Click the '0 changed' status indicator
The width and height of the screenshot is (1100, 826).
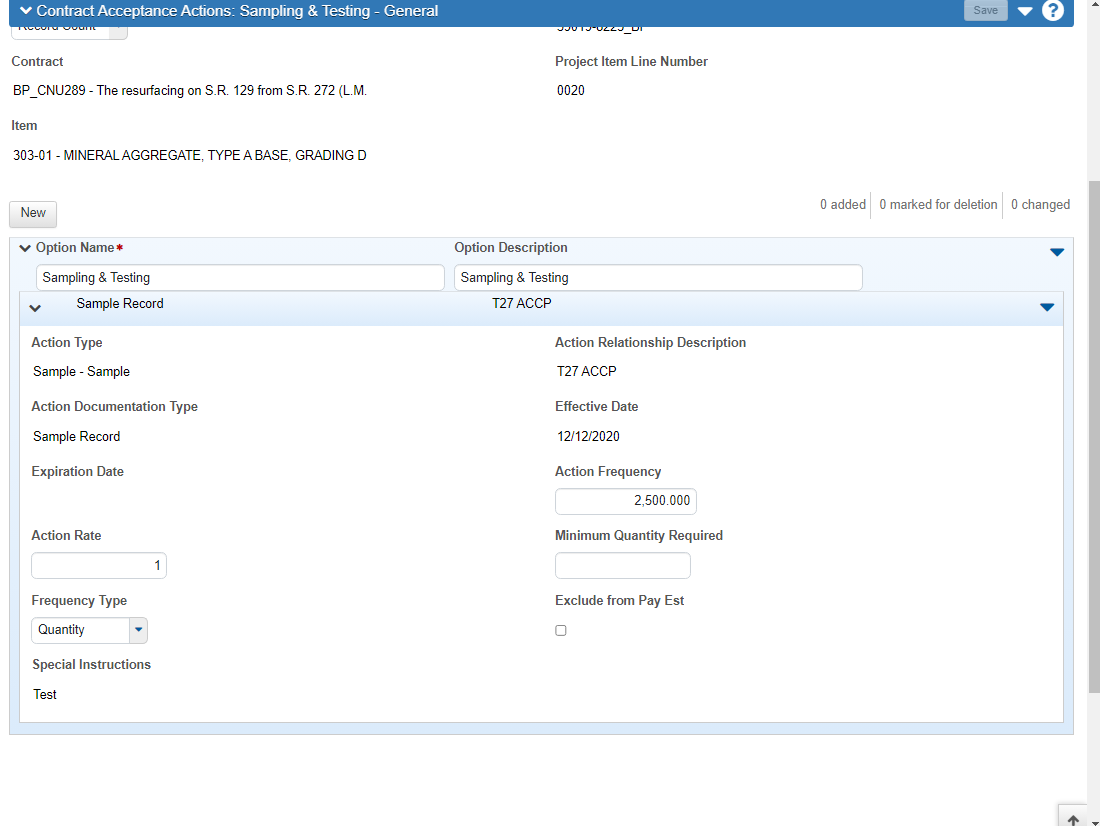[x=1039, y=205]
